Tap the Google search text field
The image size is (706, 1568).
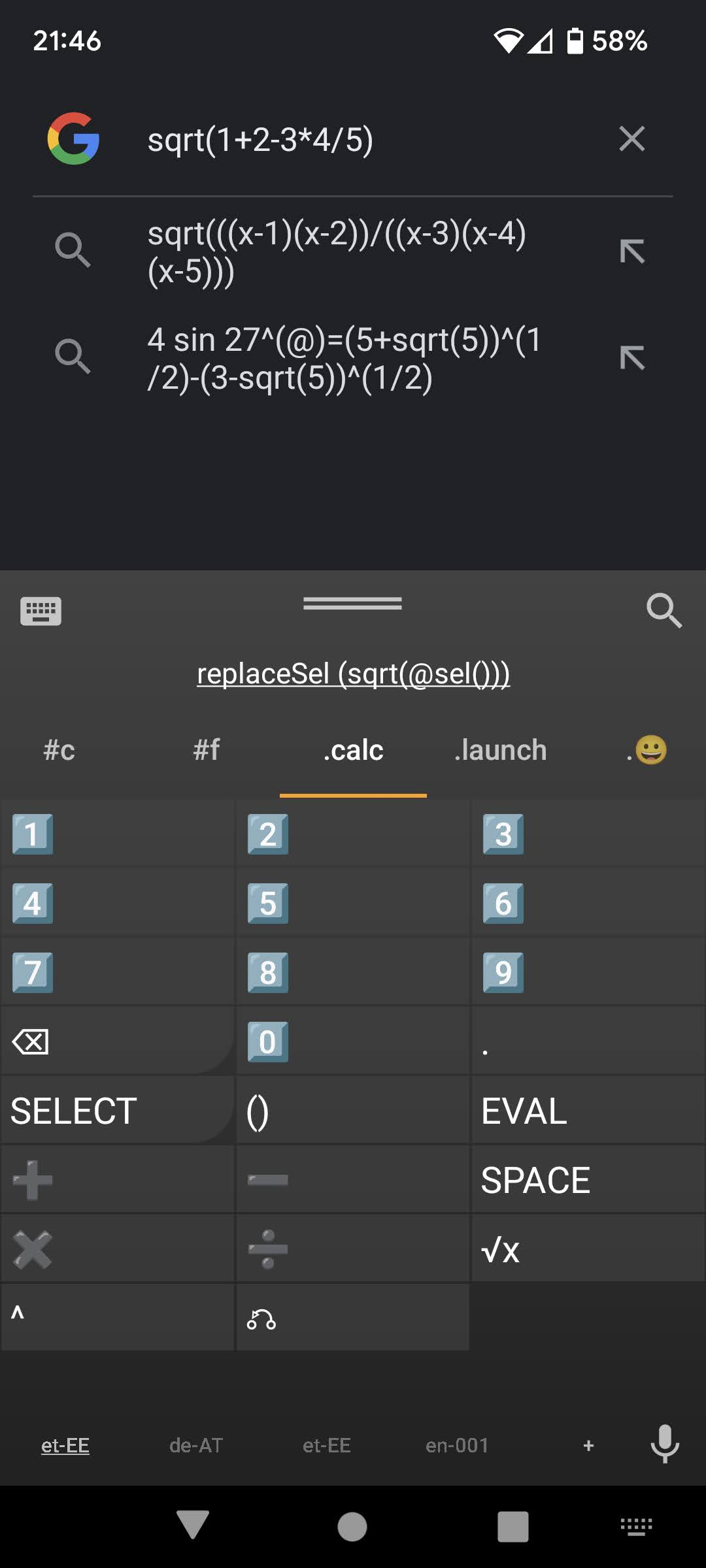coord(366,140)
